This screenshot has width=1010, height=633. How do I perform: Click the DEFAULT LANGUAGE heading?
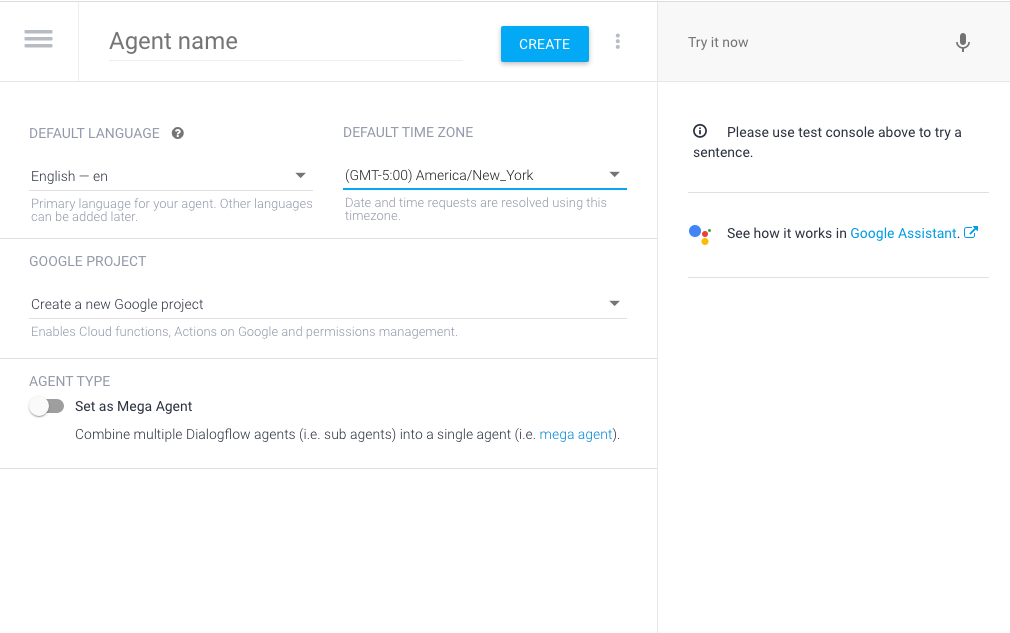point(94,133)
